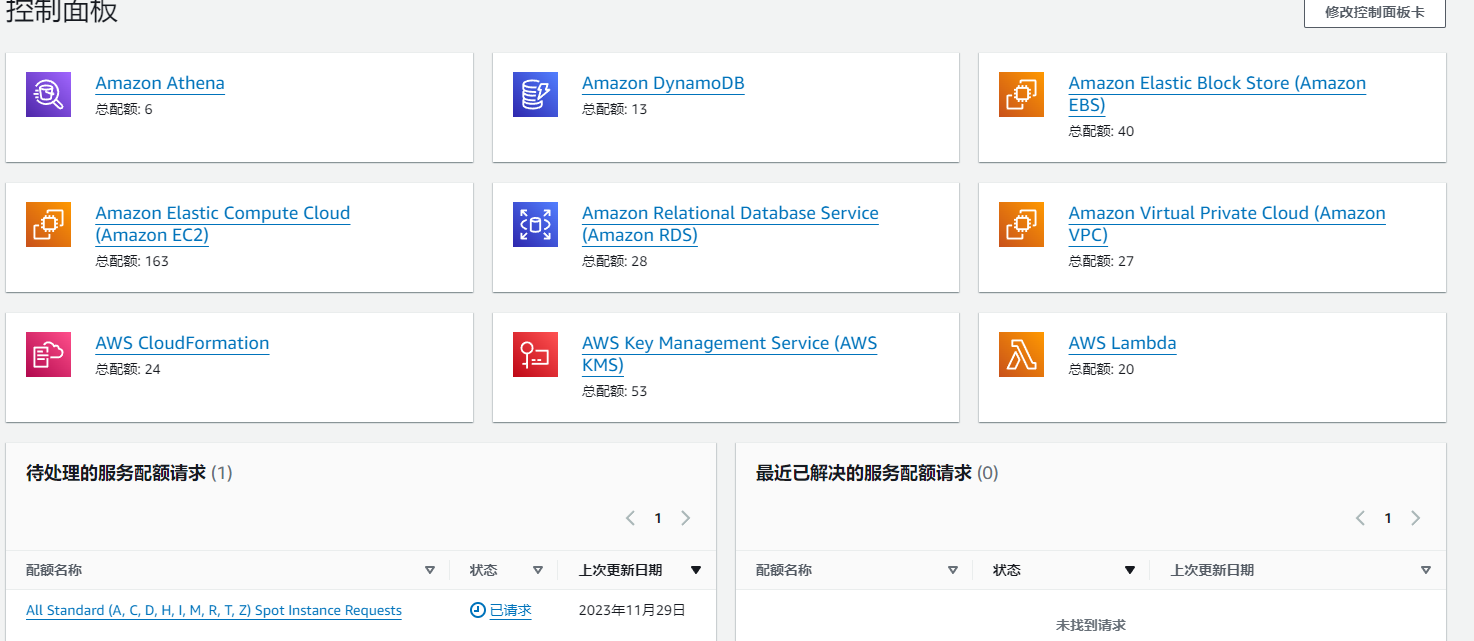The width and height of the screenshot is (1474, 641).
Task: Open Amazon Elastic Block Store link
Action: point(1217,94)
